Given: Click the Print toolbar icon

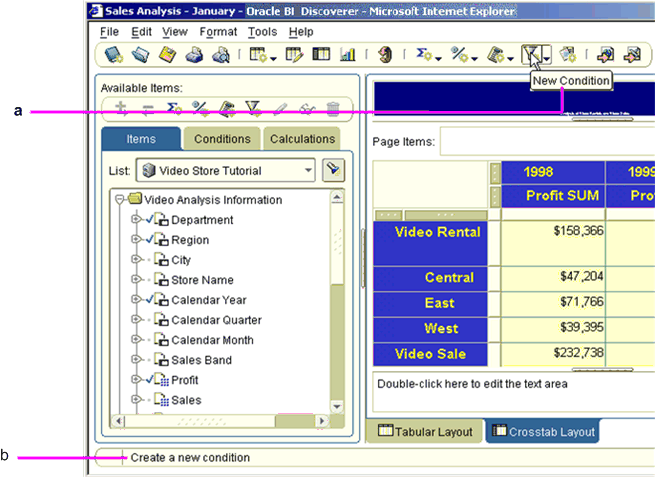Looking at the screenshot, I should pos(194,54).
